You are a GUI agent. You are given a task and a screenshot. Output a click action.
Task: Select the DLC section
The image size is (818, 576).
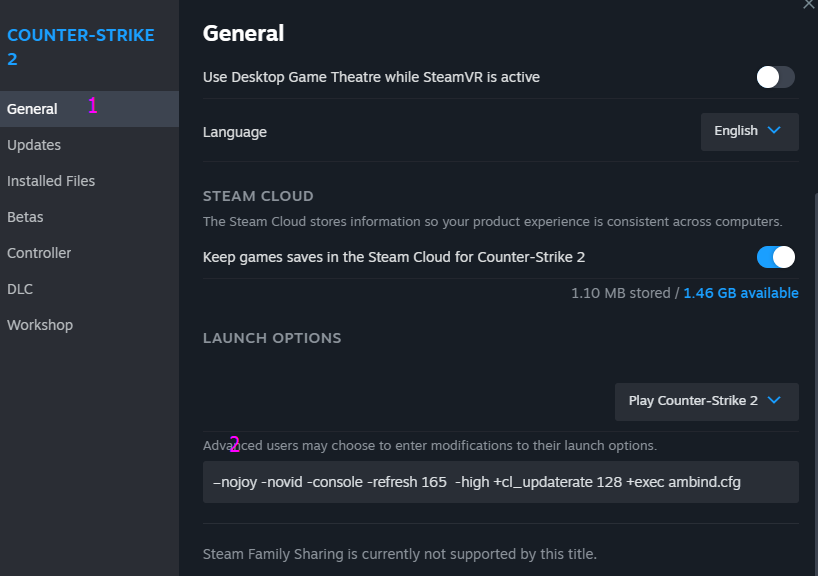click(x=20, y=289)
